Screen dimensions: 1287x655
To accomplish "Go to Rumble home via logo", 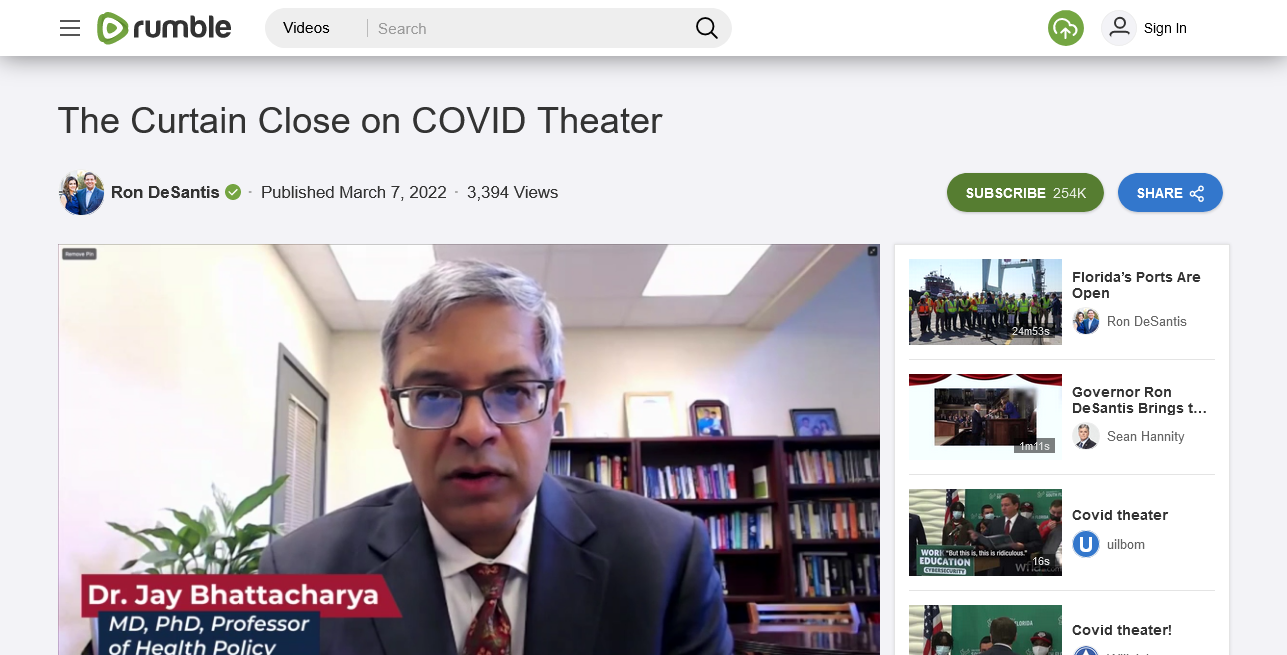I will pyautogui.click(x=164, y=28).
